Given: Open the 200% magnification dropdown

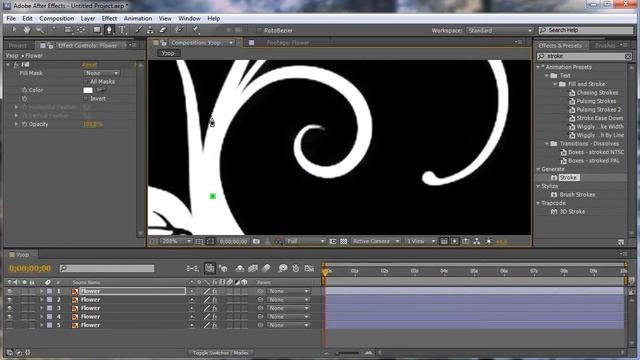Looking at the screenshot, I should click(x=176, y=242).
